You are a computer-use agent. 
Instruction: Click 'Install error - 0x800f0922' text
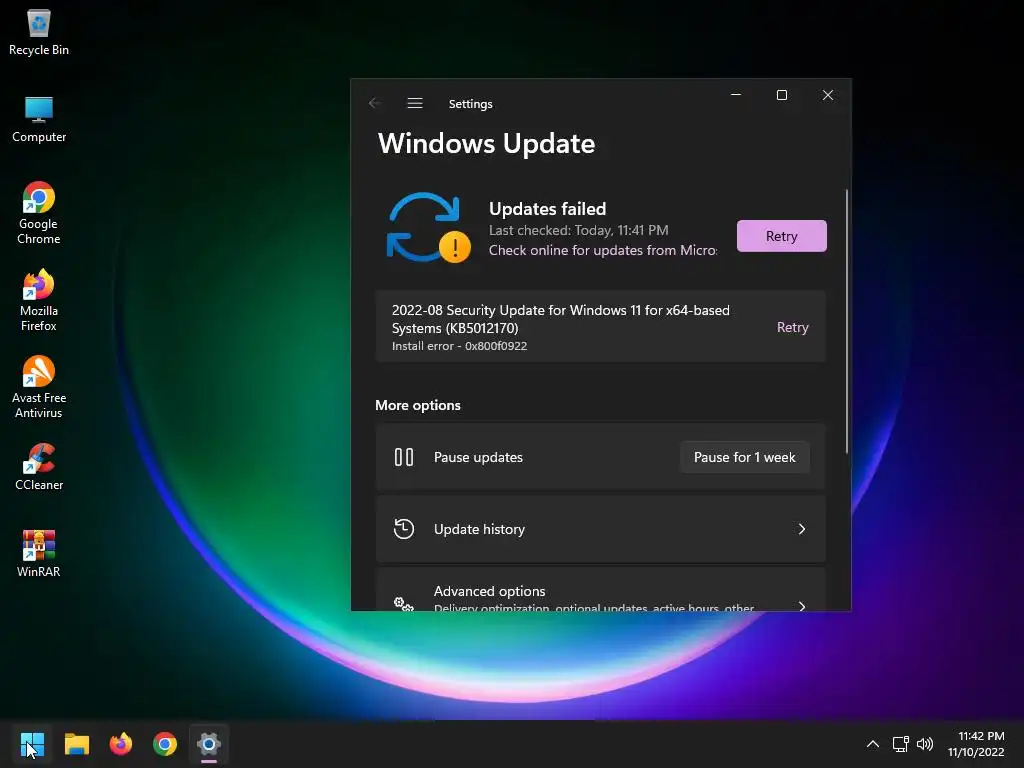pyautogui.click(x=459, y=346)
